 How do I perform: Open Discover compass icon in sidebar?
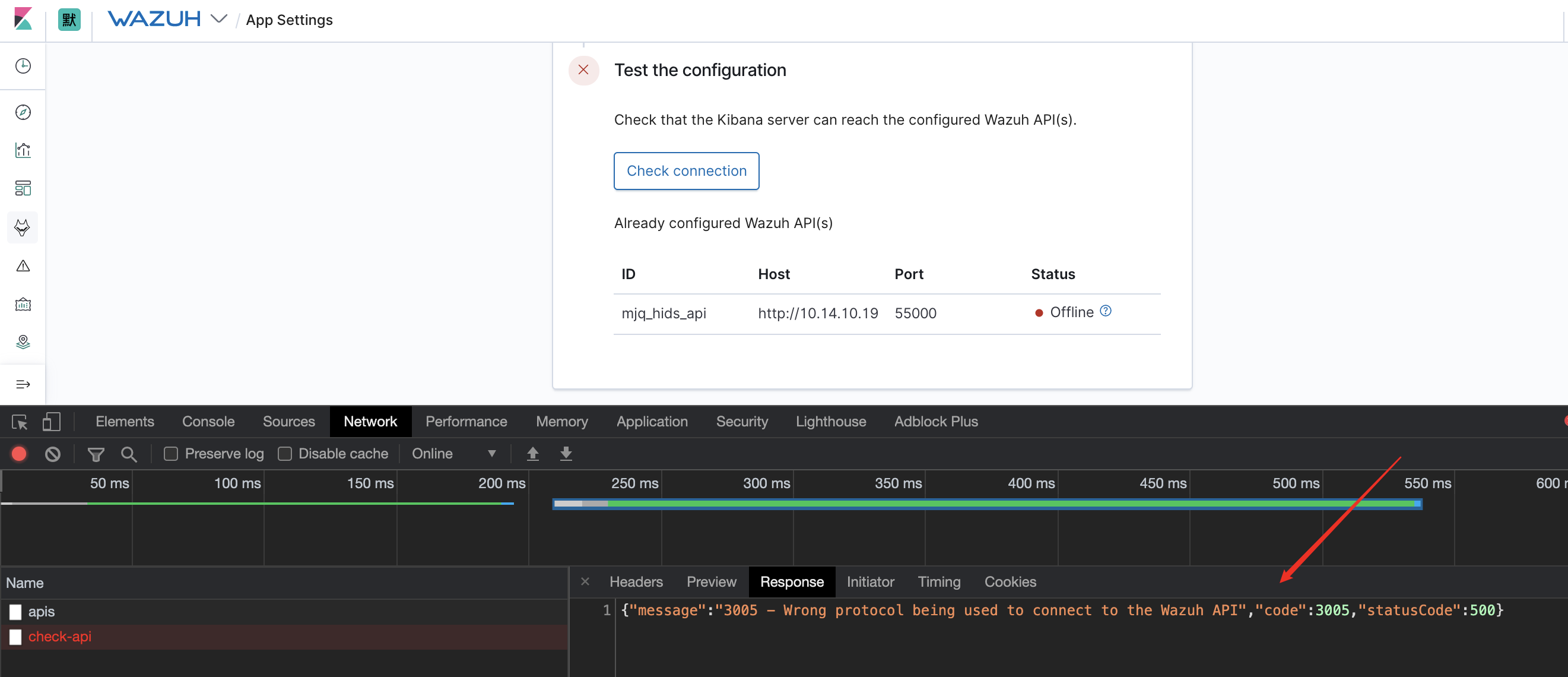pos(23,112)
